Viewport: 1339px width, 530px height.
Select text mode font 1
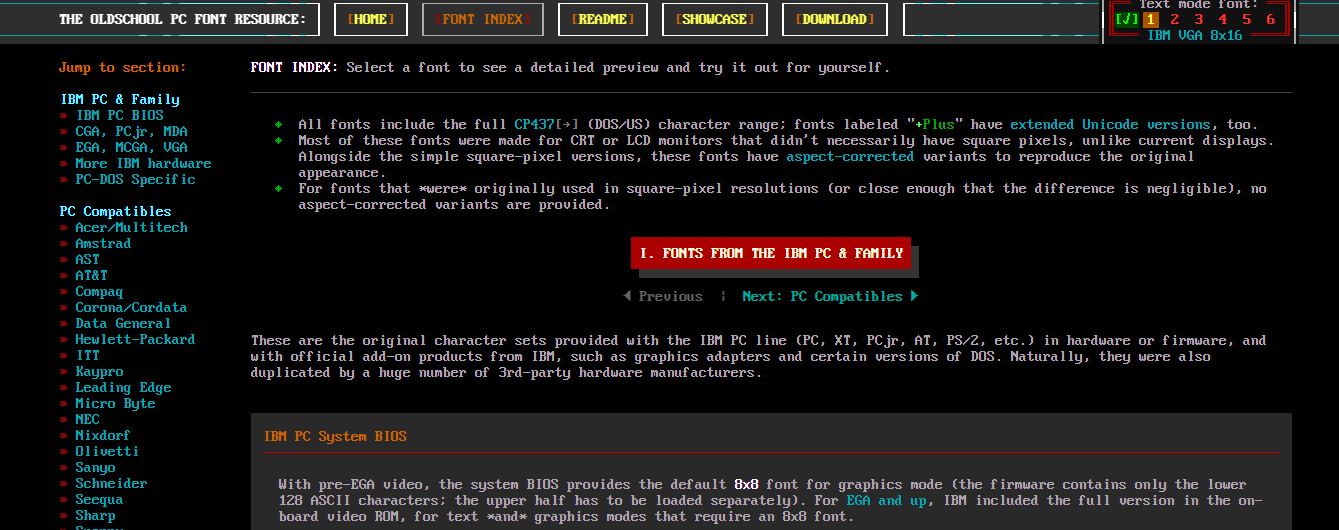(x=1151, y=19)
